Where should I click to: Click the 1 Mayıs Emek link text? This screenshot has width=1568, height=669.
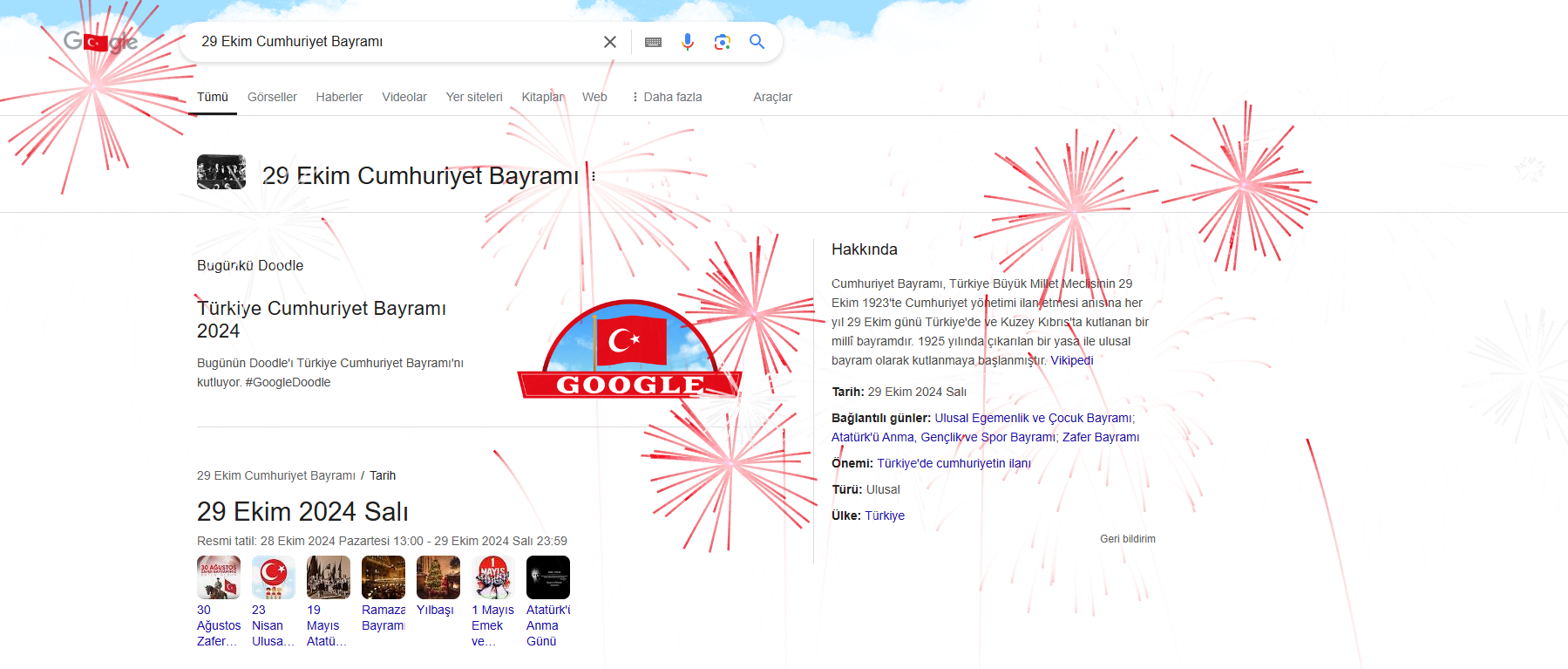pyautogui.click(x=492, y=625)
